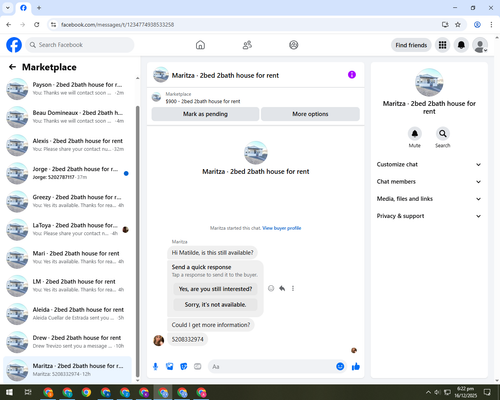
Task: Send 'Yes, are you still interested?' reply
Action: [x=215, y=289]
